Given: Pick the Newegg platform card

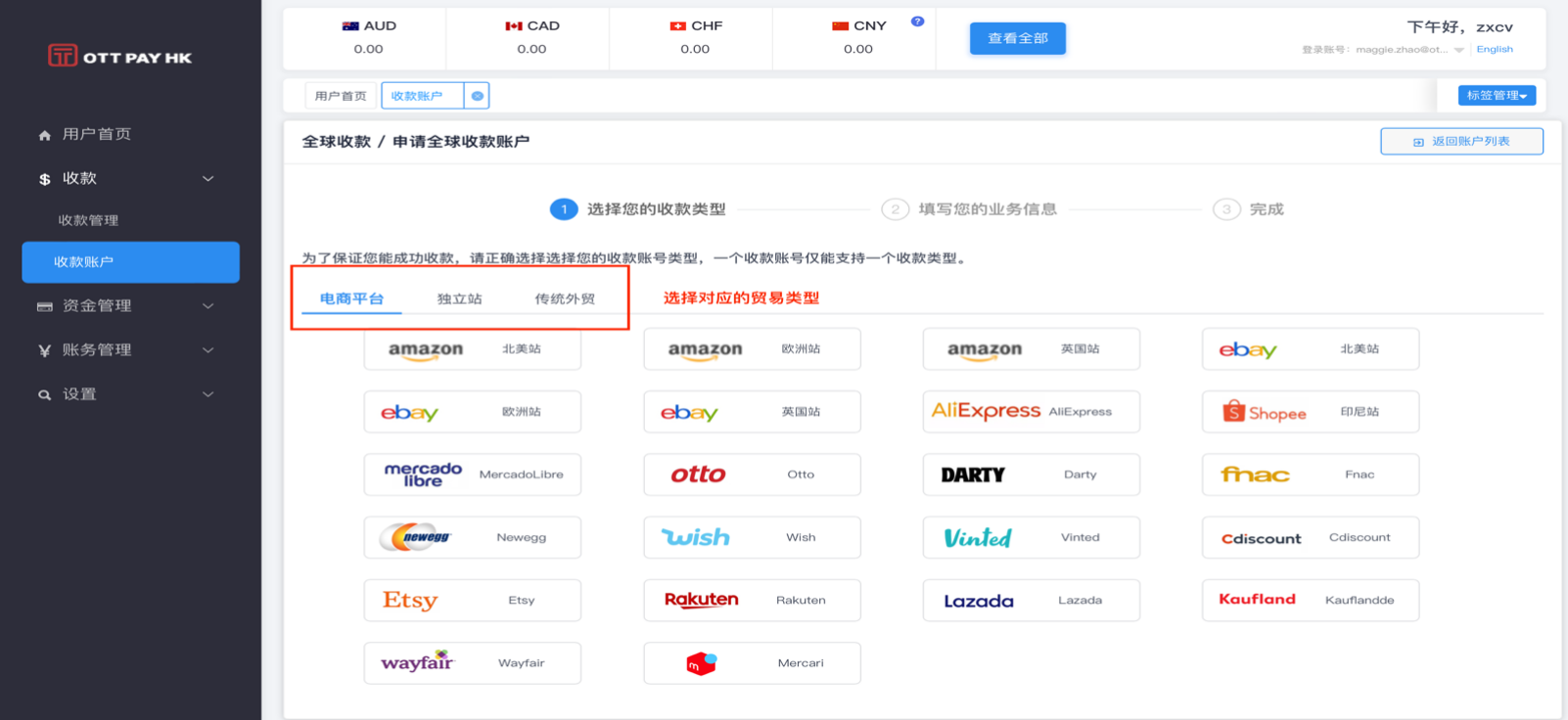Looking at the screenshot, I should pyautogui.click(x=472, y=537).
